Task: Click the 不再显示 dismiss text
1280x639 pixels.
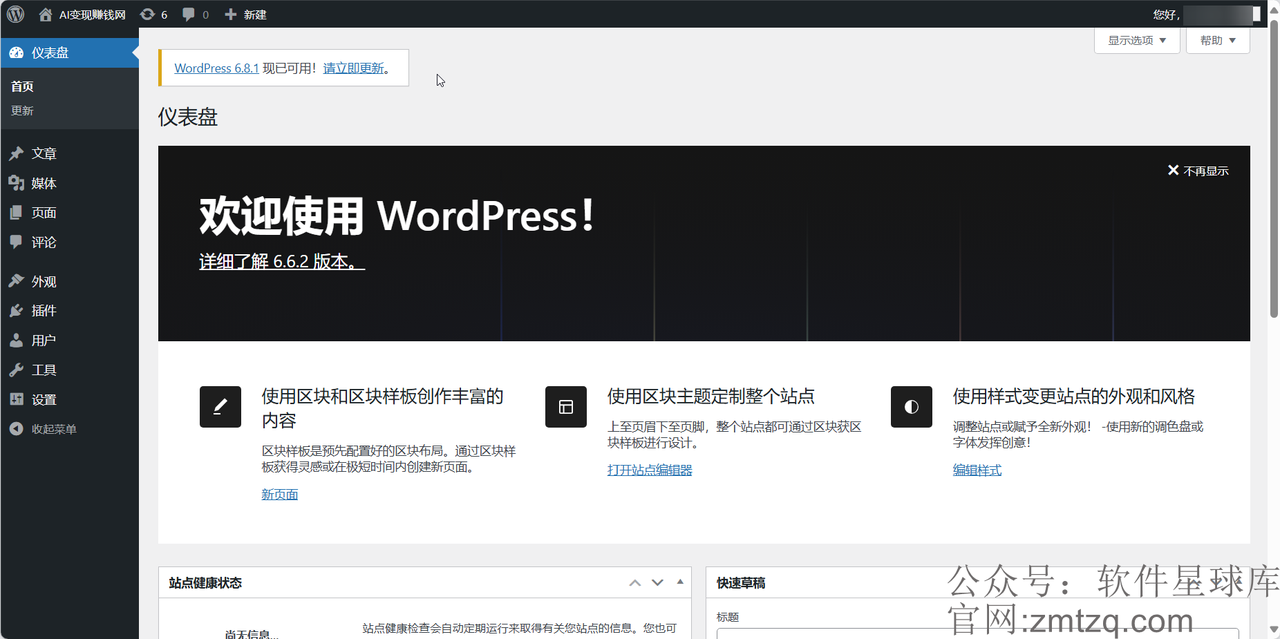Action: (x=1206, y=171)
